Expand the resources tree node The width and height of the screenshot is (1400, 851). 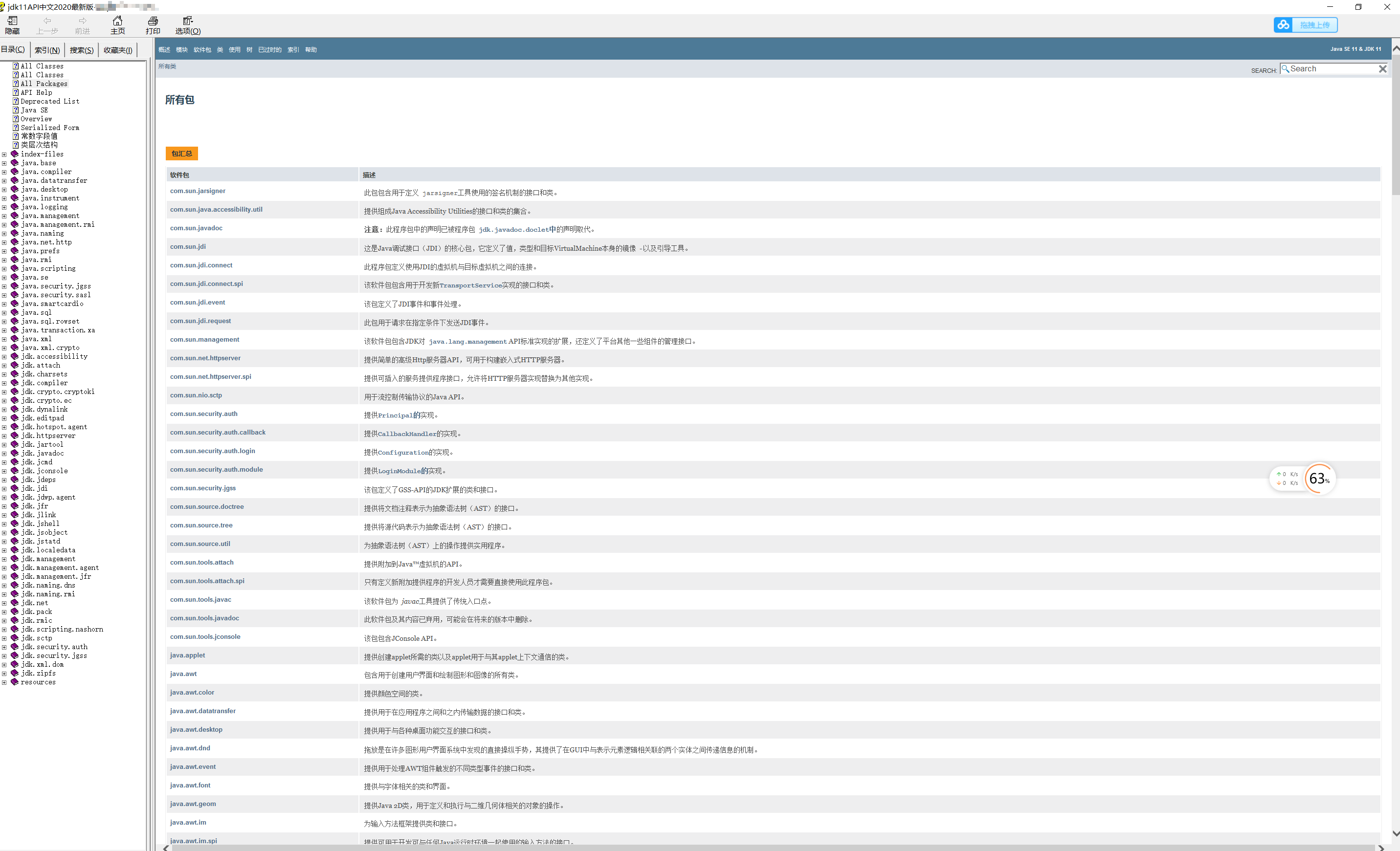click(4, 682)
